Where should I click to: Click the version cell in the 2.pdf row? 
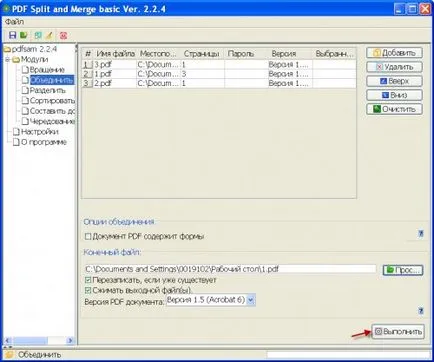(x=290, y=83)
